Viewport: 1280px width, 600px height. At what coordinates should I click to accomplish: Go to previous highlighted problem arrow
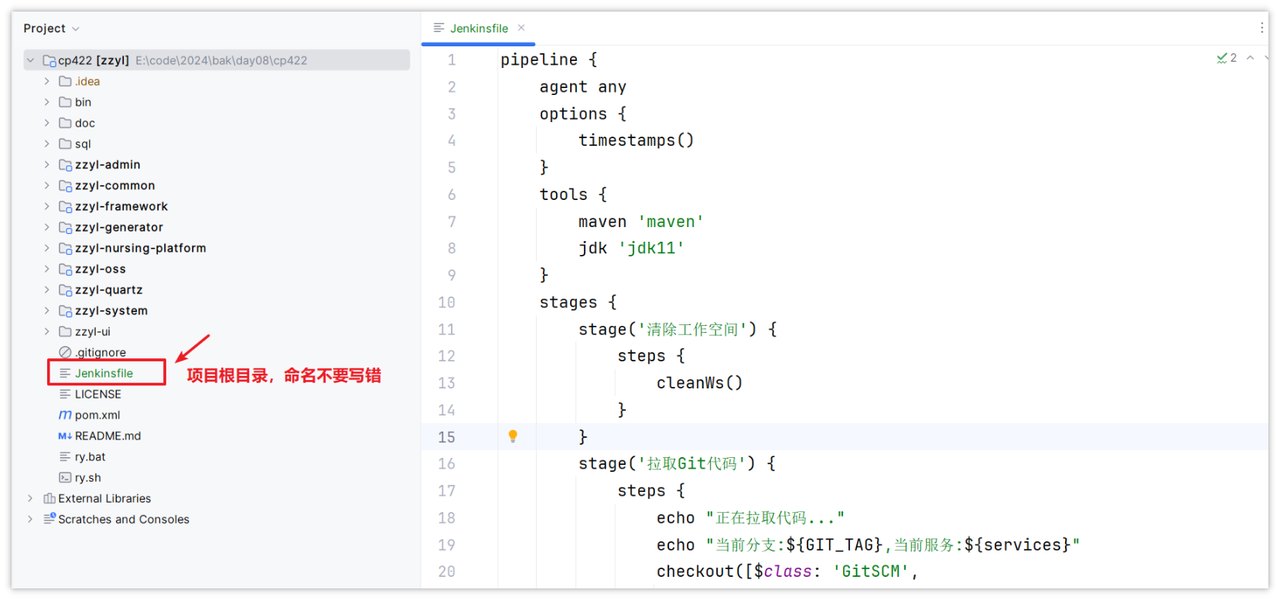click(x=1250, y=59)
